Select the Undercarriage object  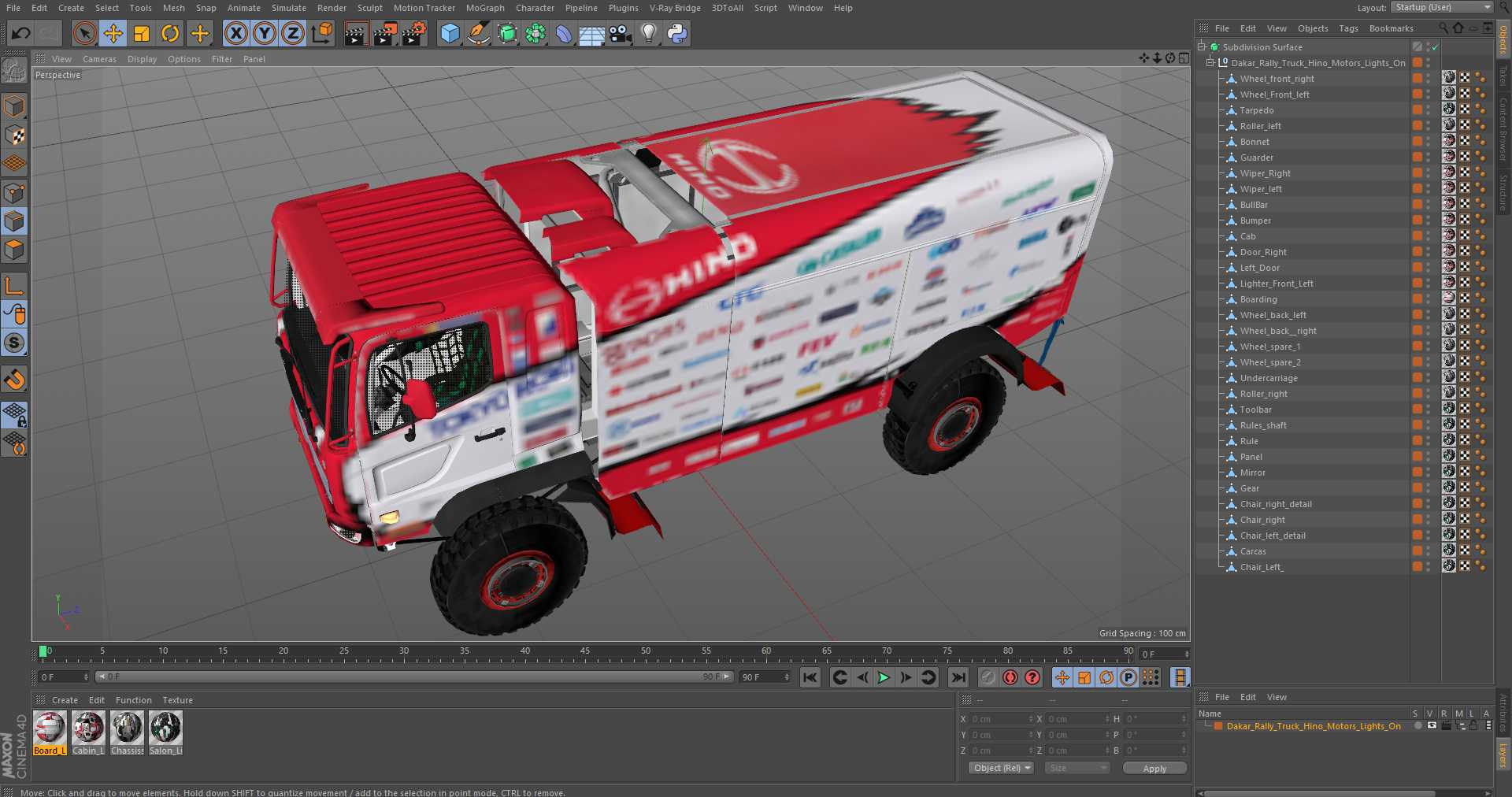click(x=1268, y=378)
